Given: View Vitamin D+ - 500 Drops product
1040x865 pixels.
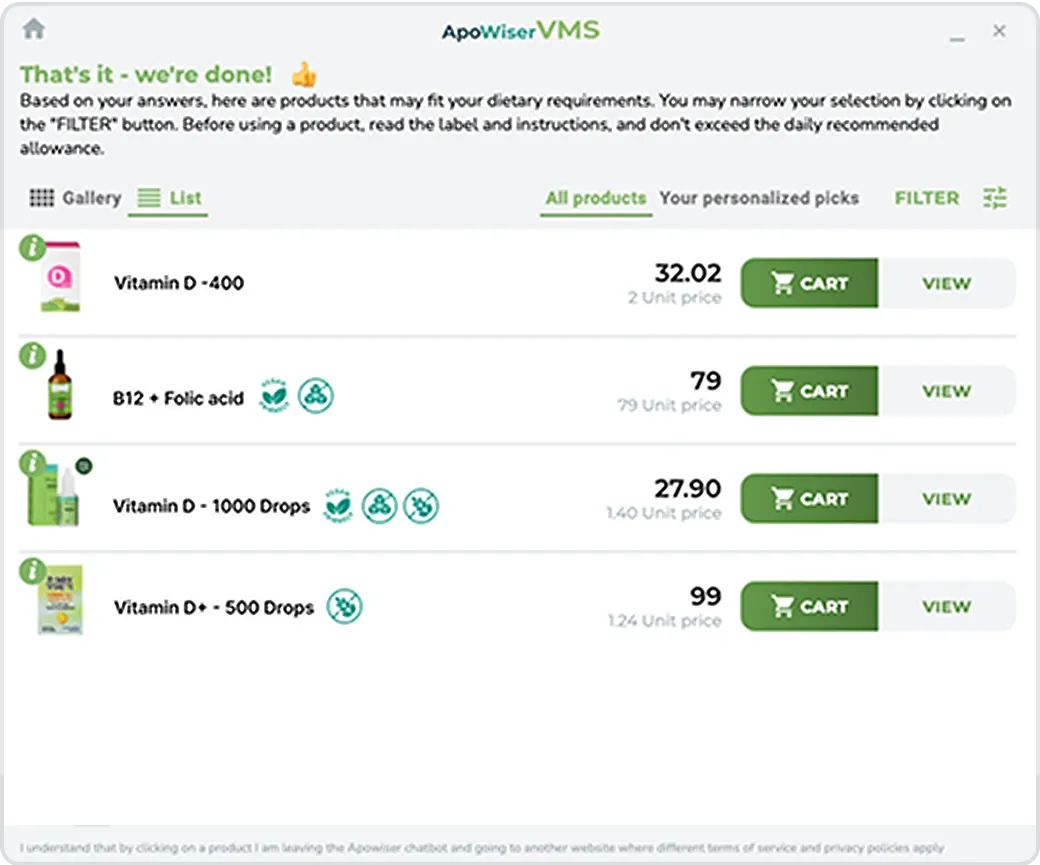Looking at the screenshot, I should [946, 606].
